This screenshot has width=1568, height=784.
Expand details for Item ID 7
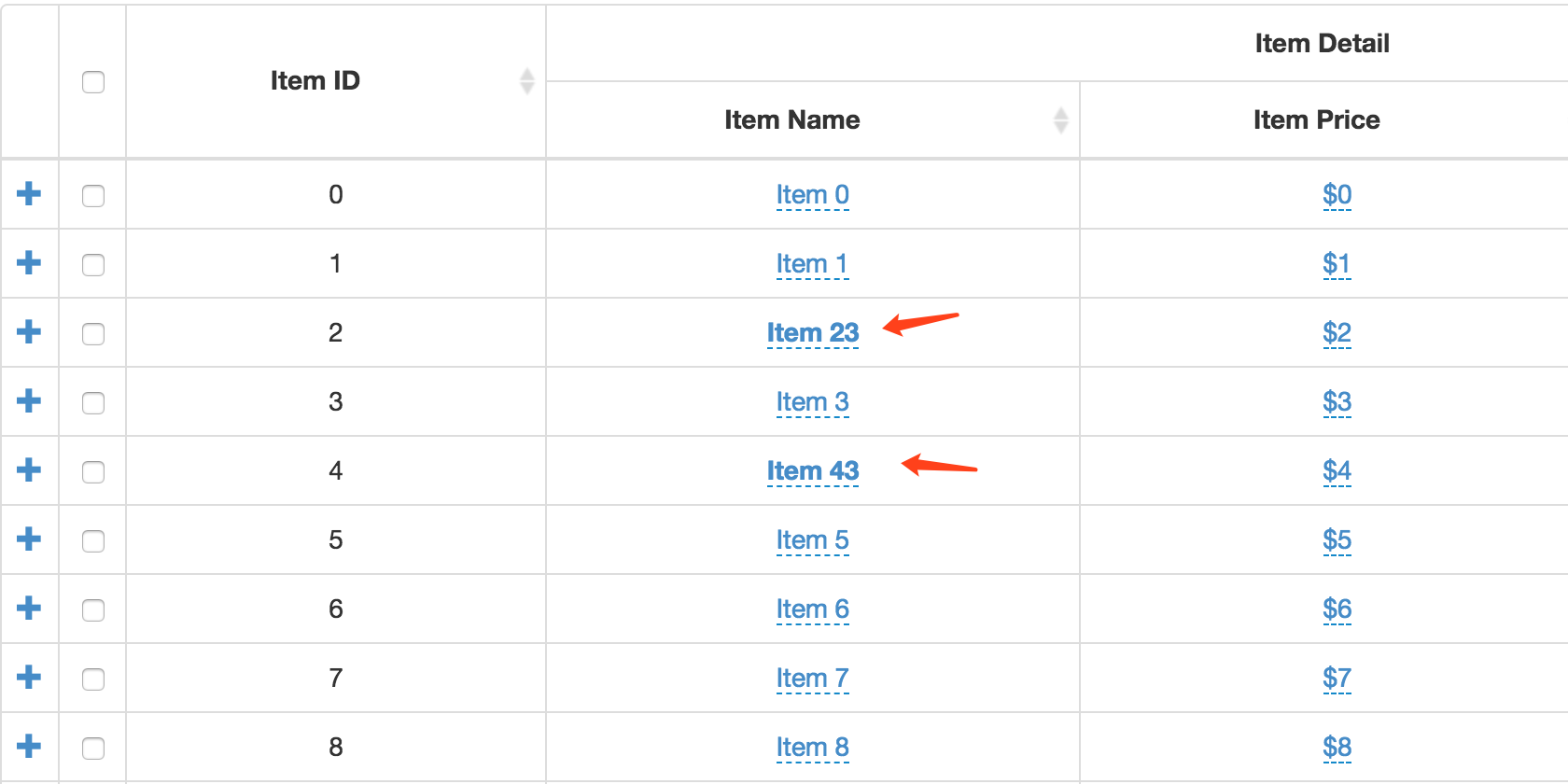pos(29,678)
